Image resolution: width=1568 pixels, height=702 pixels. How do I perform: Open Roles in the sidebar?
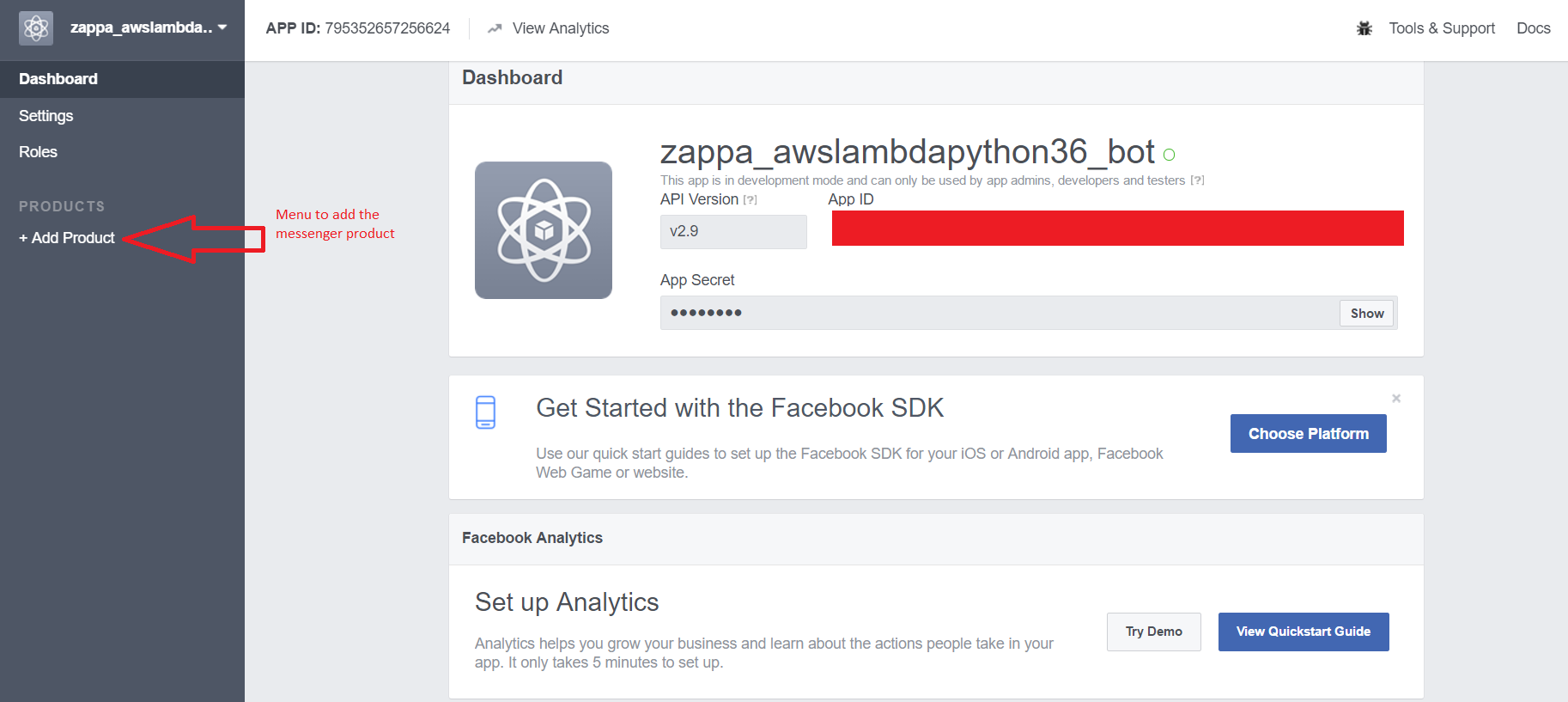(39, 152)
